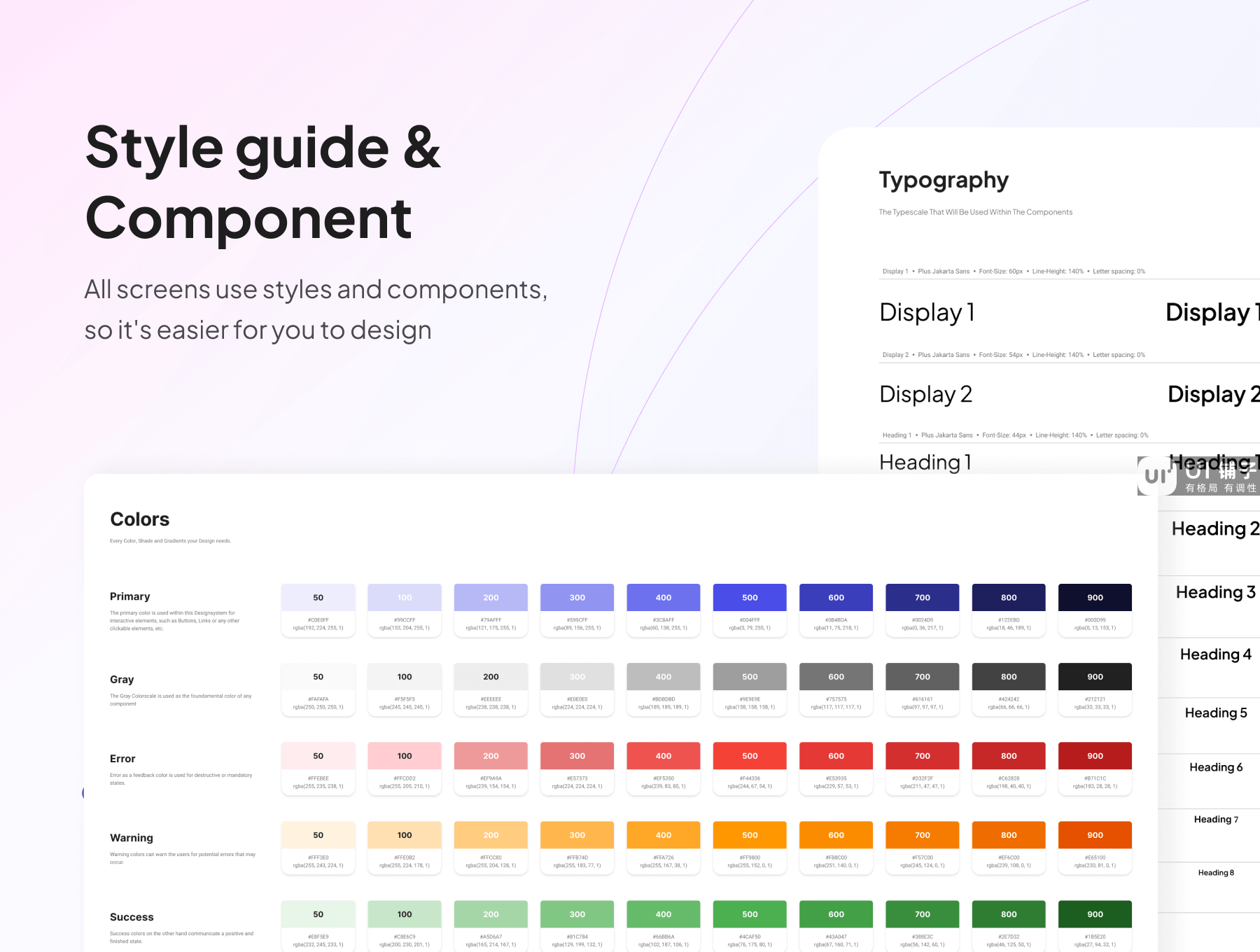Click the Primary 900 dark swatch
1260x952 pixels.
point(1095,610)
